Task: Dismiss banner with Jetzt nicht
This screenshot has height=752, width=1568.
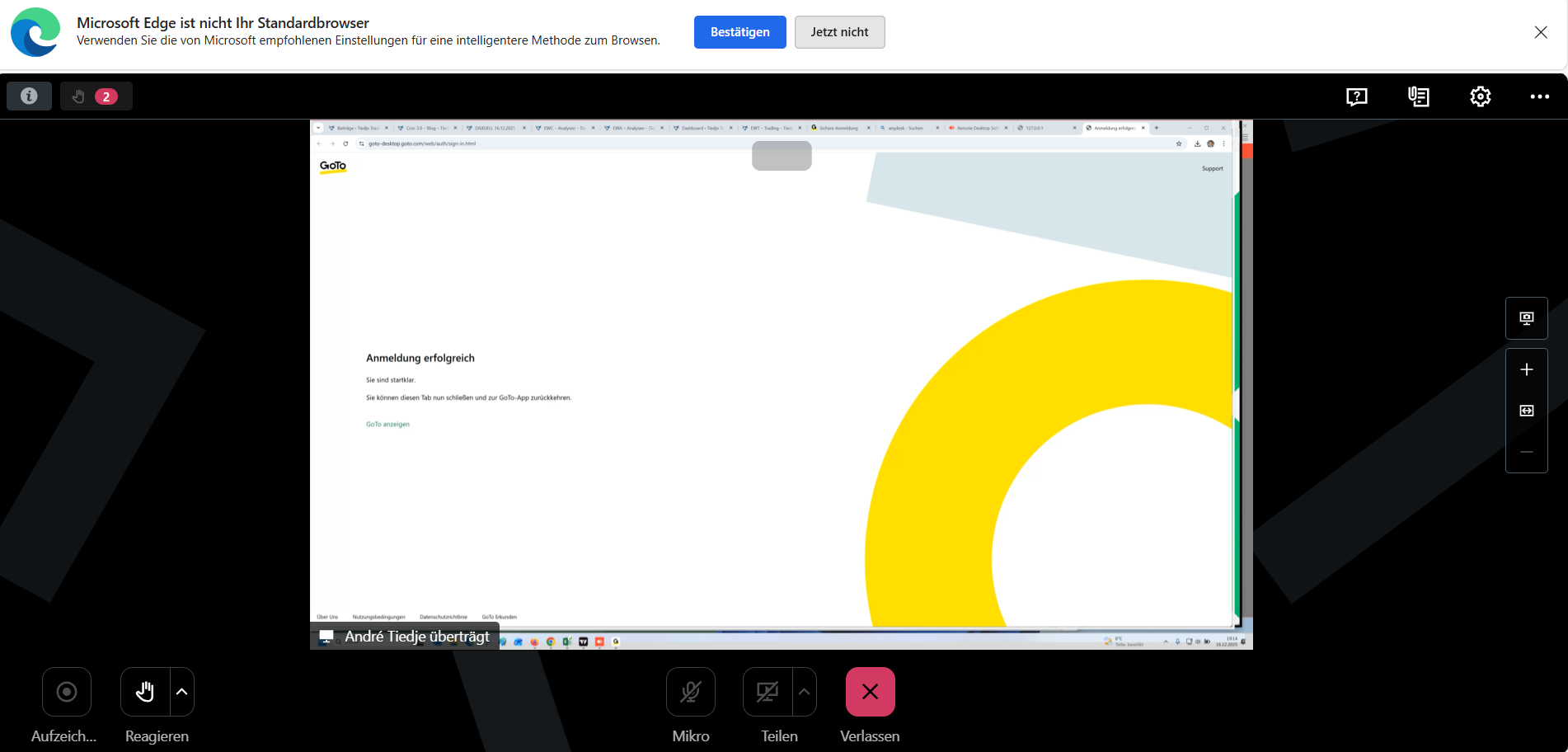Action: click(x=839, y=32)
